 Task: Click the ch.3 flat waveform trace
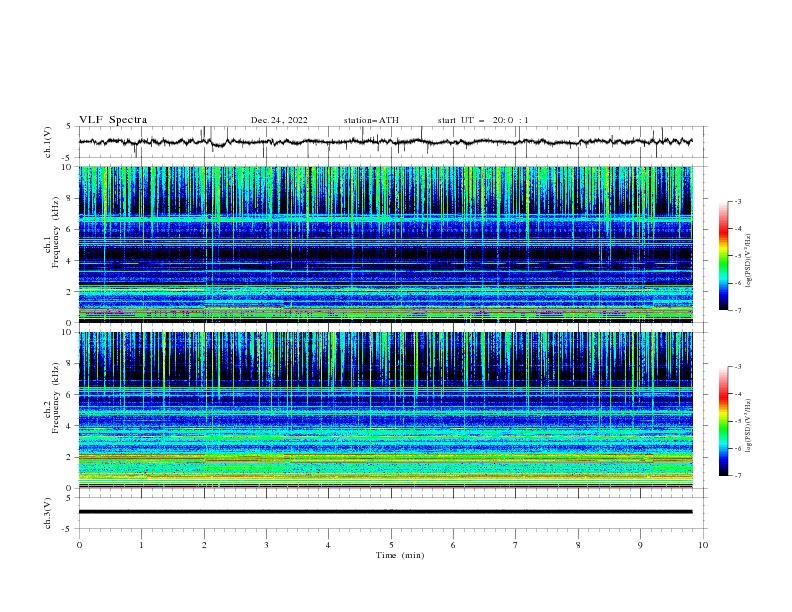[x=386, y=512]
